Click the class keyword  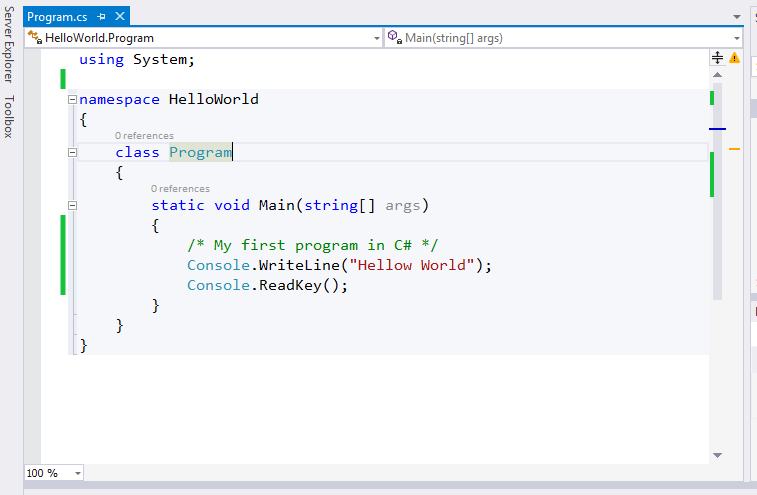(137, 152)
